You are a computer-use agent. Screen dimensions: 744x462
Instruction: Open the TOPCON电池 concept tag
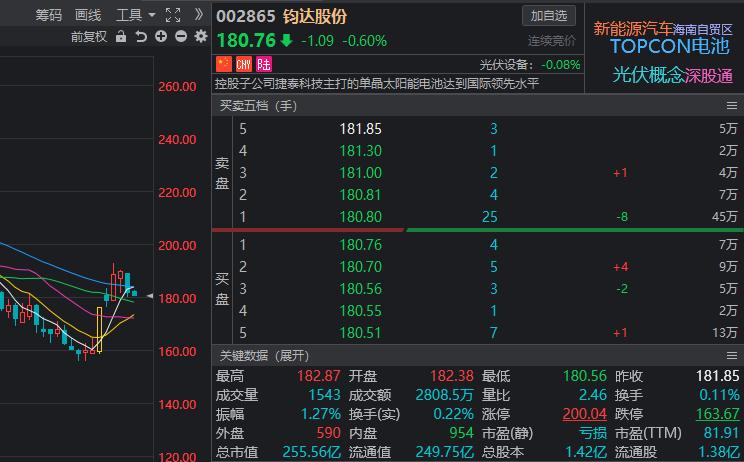point(670,46)
